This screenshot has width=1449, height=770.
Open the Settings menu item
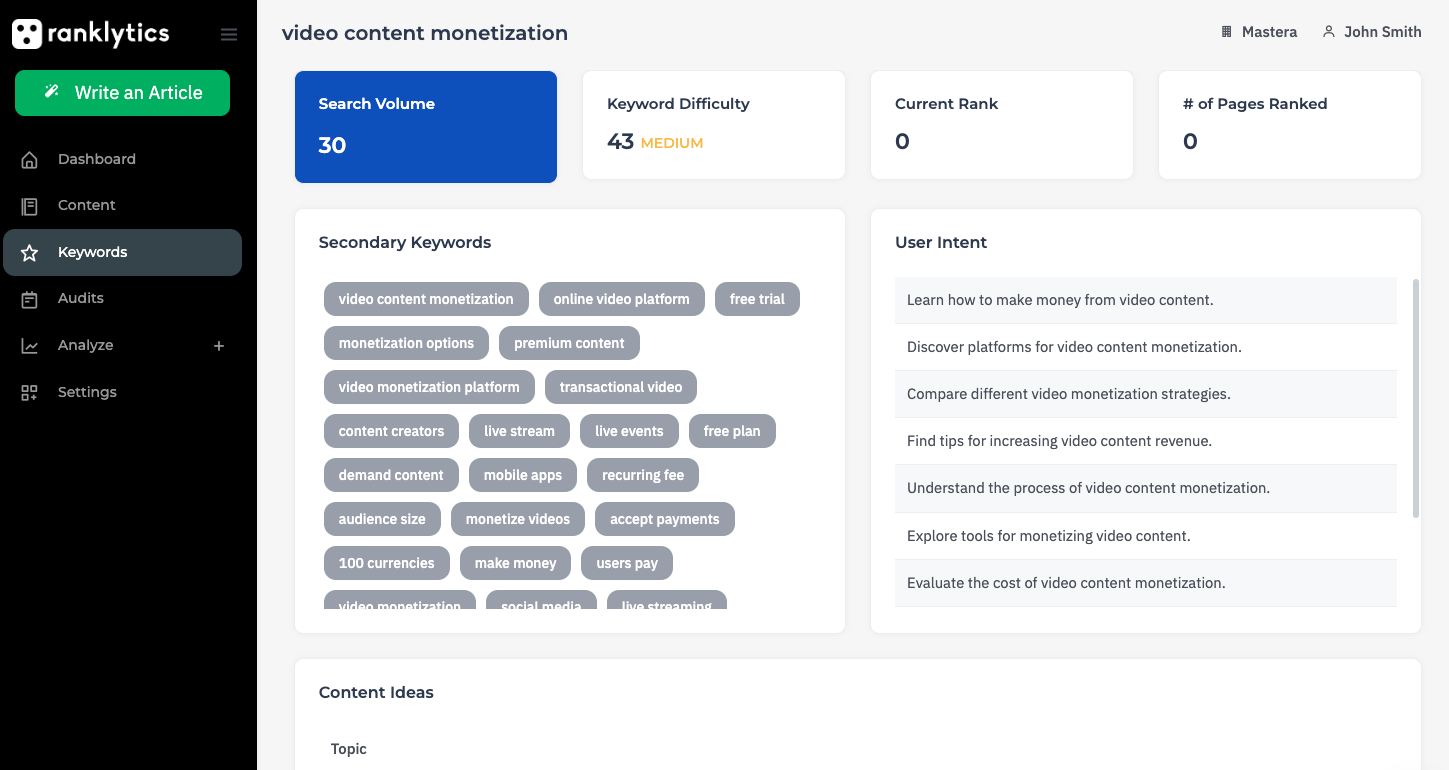pos(87,392)
